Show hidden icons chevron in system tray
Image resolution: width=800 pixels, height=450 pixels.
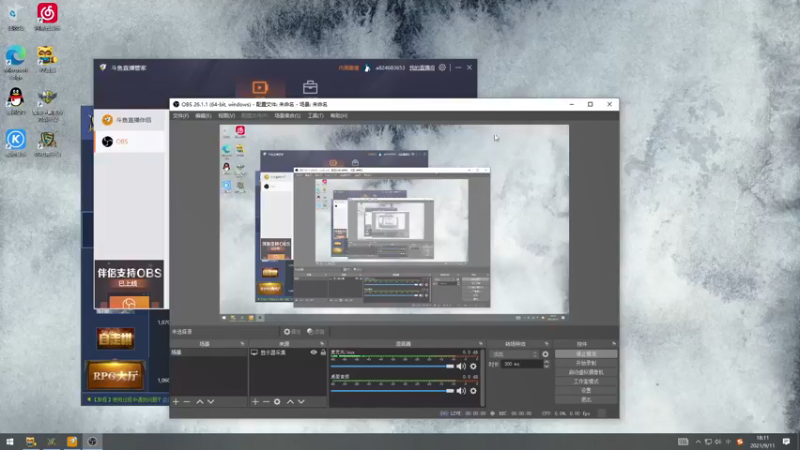[x=698, y=442]
